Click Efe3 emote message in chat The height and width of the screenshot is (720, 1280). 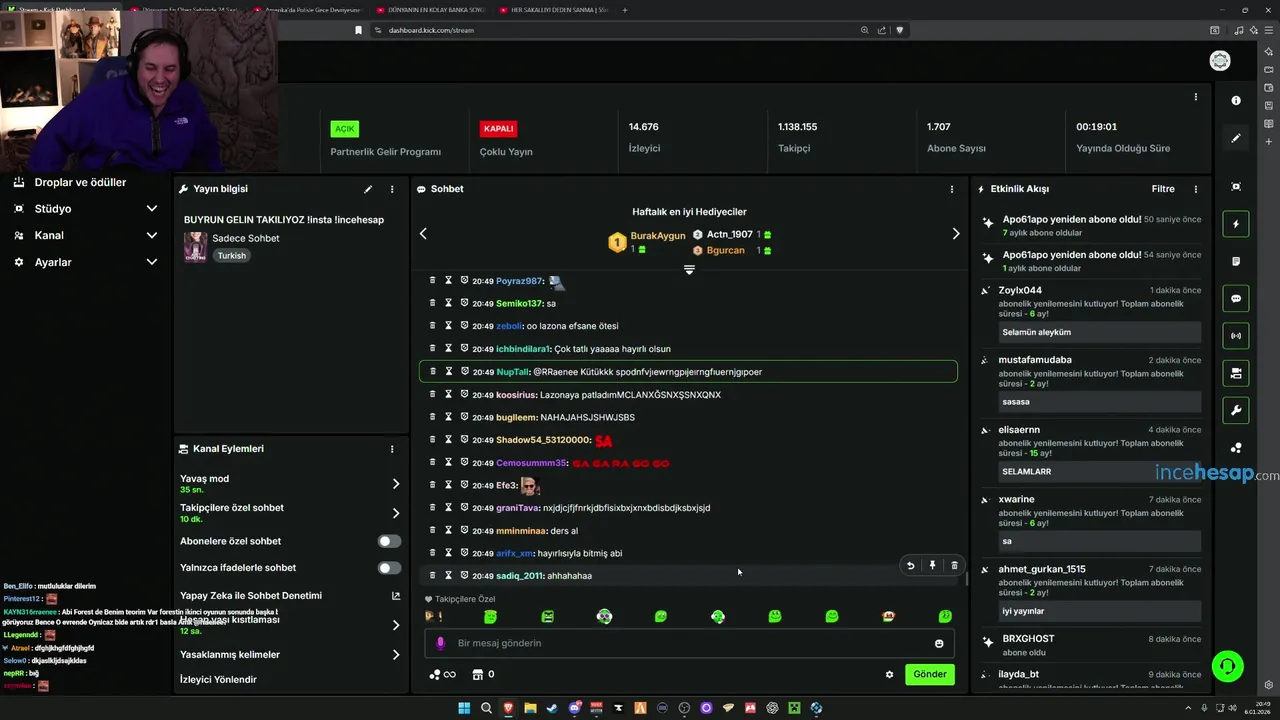pos(530,486)
